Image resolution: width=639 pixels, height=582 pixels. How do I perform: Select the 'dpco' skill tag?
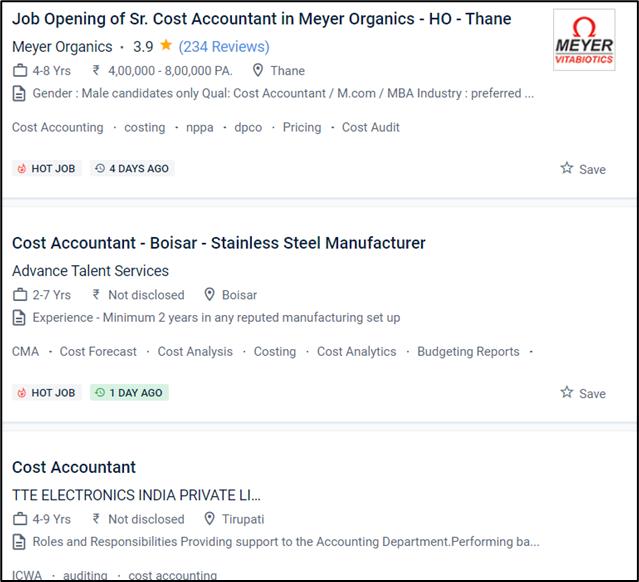pyautogui.click(x=248, y=128)
